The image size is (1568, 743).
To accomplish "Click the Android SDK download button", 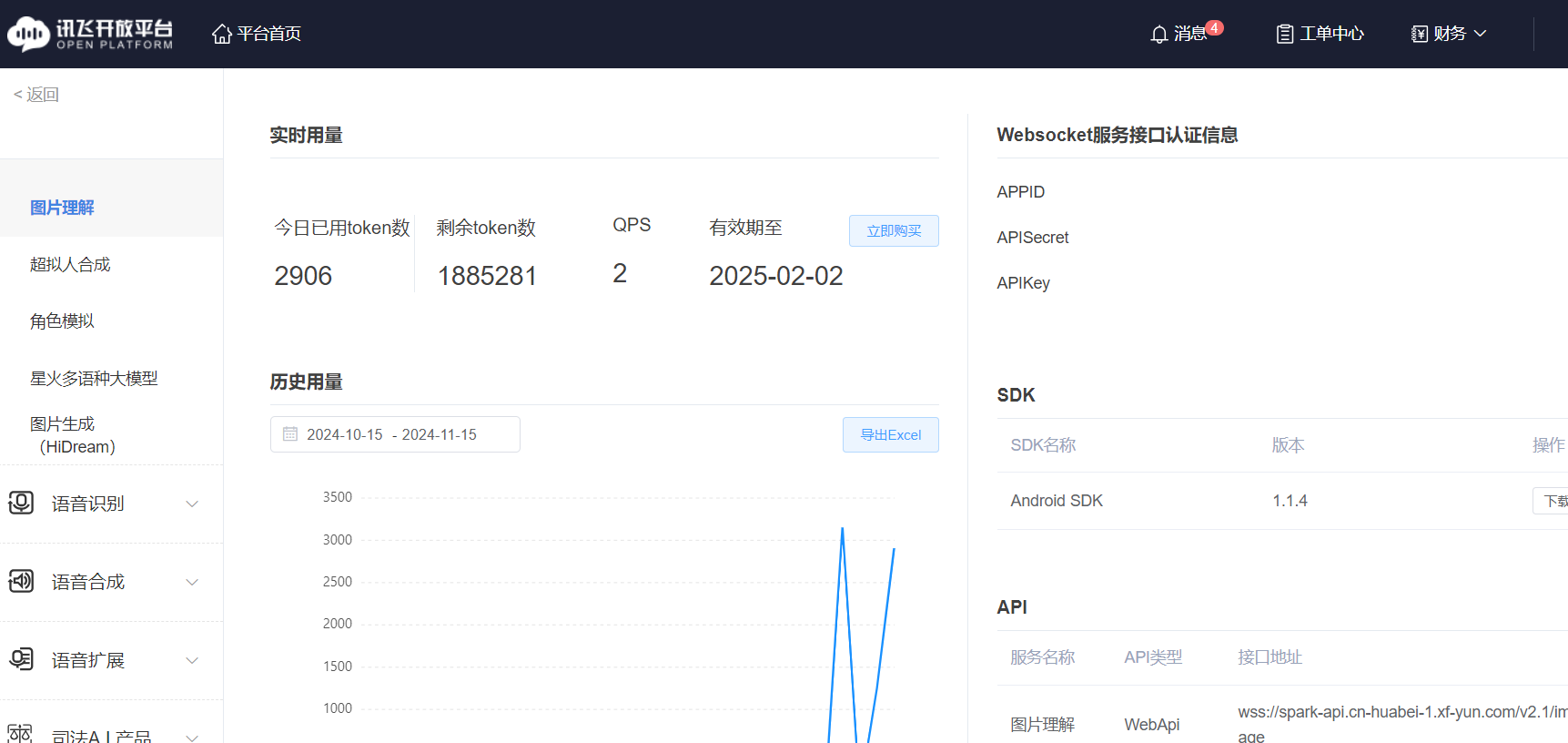I will coord(1552,501).
